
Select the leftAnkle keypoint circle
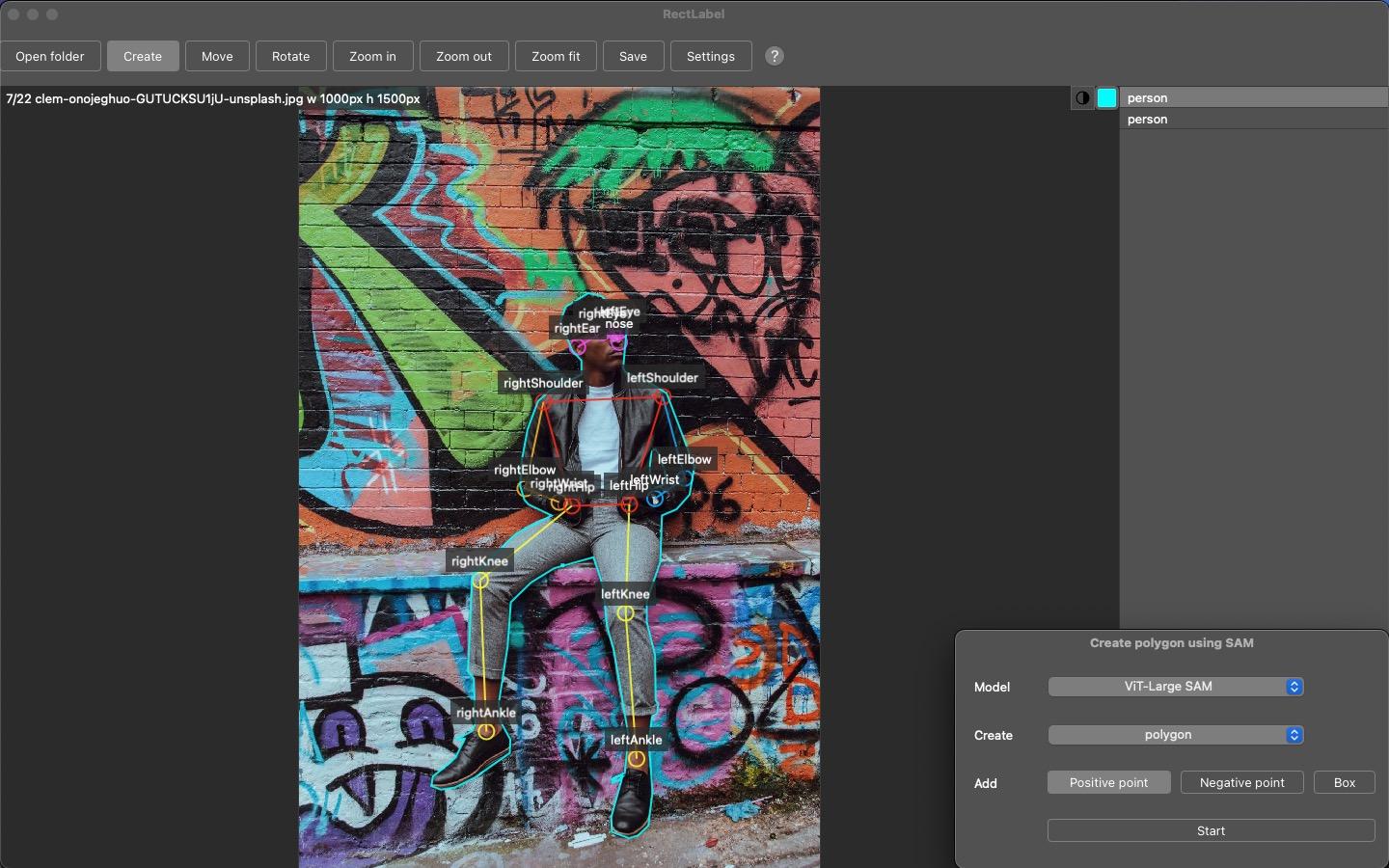637,760
